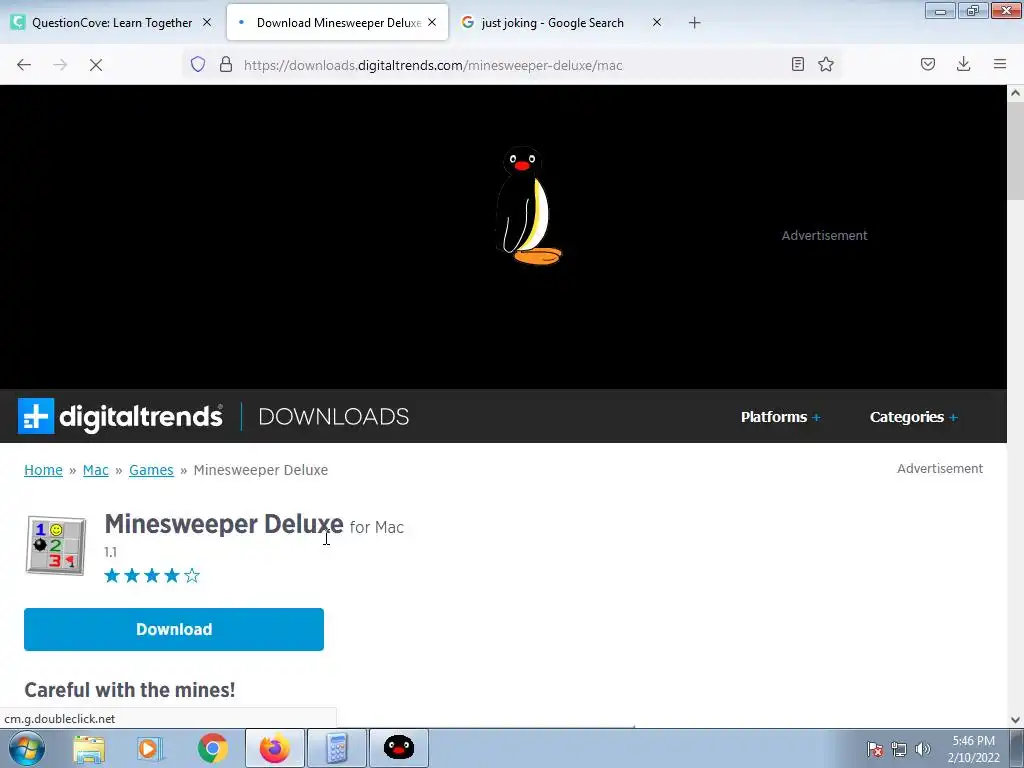Go back using the browser back arrow
1024x768 pixels.
[24, 65]
